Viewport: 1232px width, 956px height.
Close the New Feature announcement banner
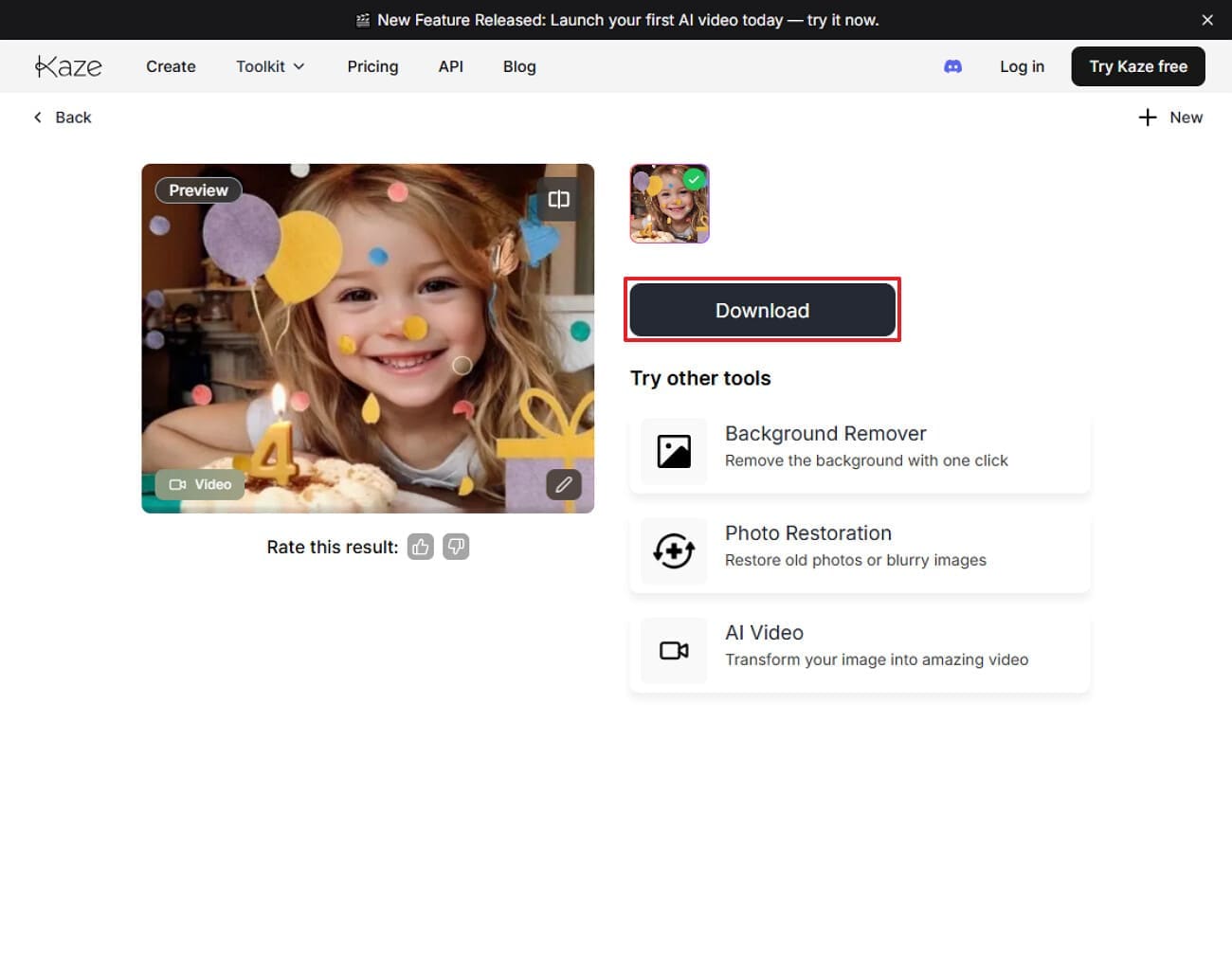click(1207, 20)
